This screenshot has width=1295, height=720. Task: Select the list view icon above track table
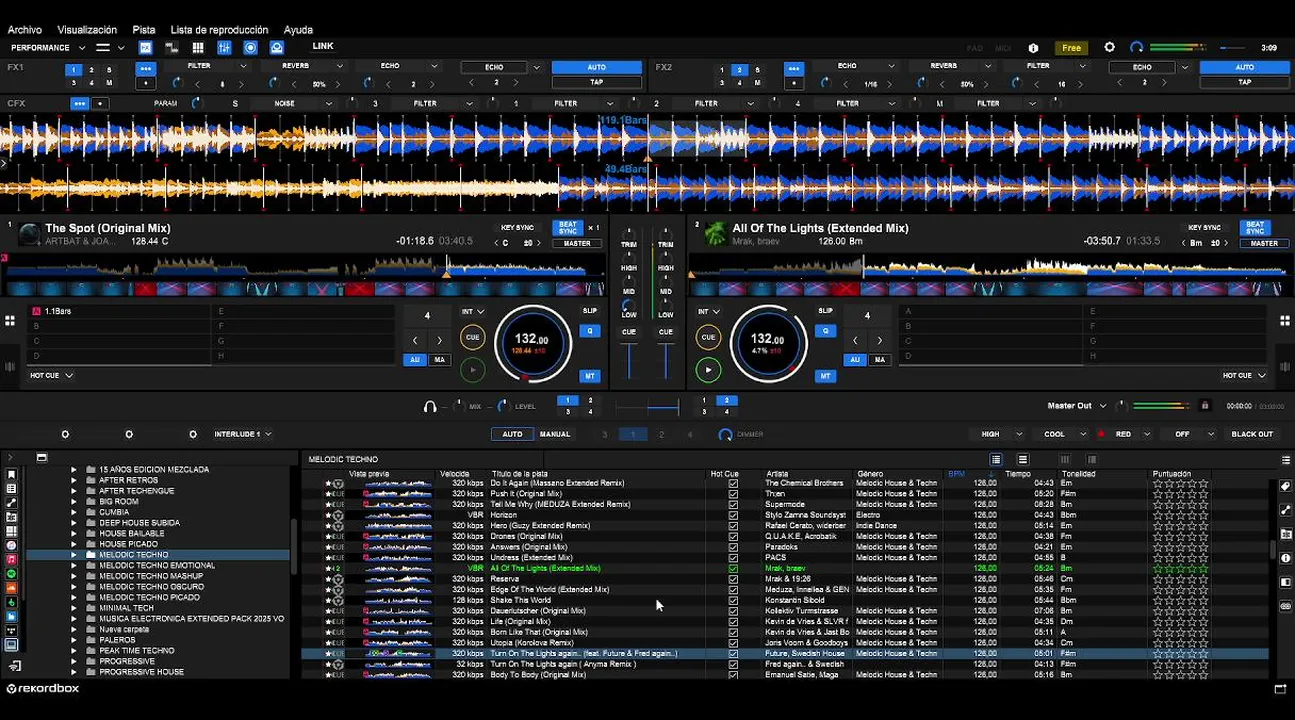click(996, 459)
